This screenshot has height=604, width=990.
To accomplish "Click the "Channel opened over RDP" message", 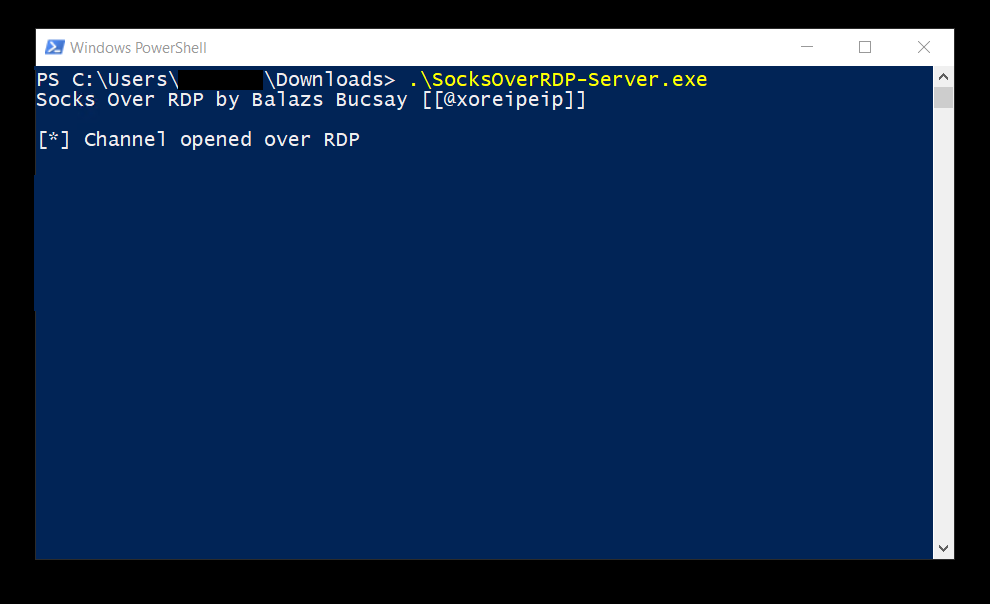I will pyautogui.click(x=221, y=140).
